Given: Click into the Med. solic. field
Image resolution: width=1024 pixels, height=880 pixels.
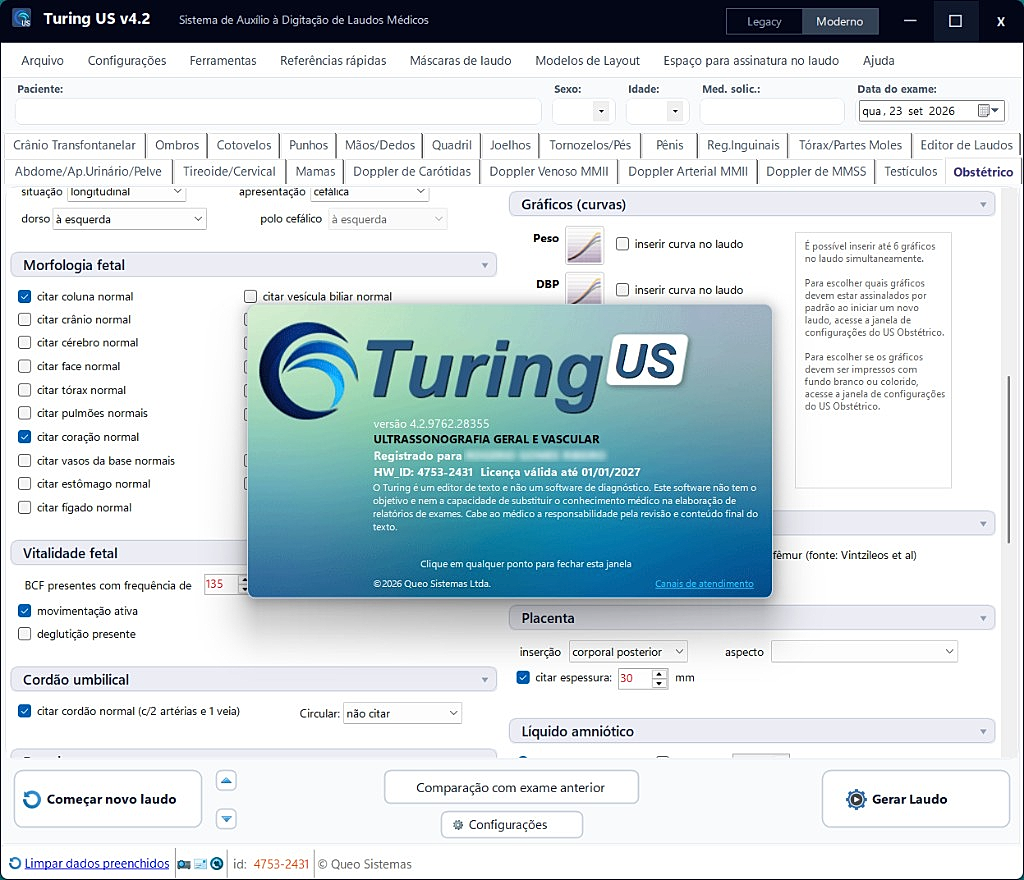Looking at the screenshot, I should point(772,112).
